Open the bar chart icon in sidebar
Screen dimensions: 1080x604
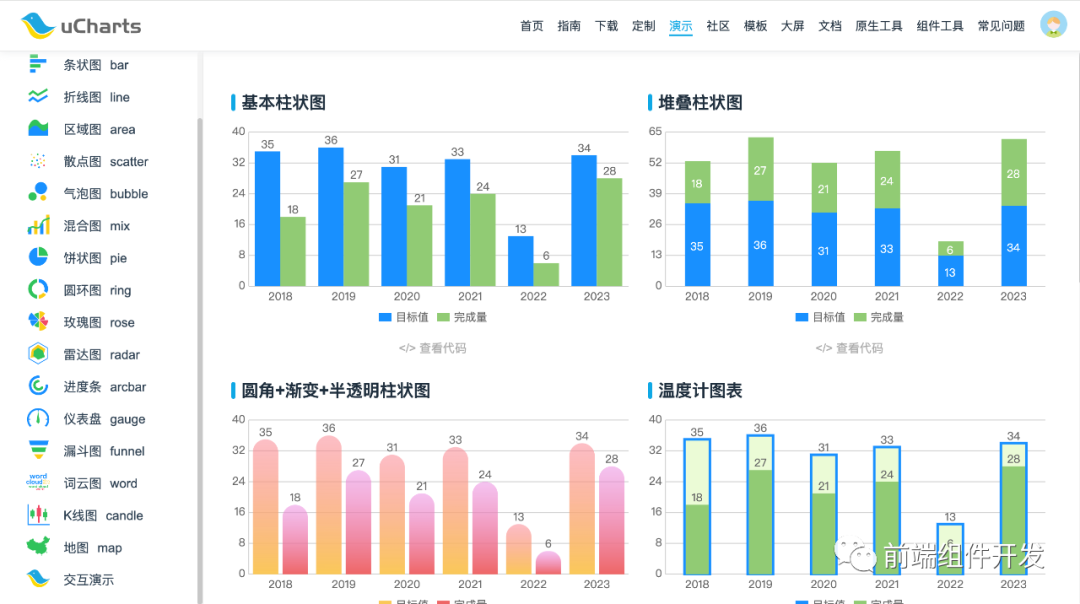click(38, 65)
